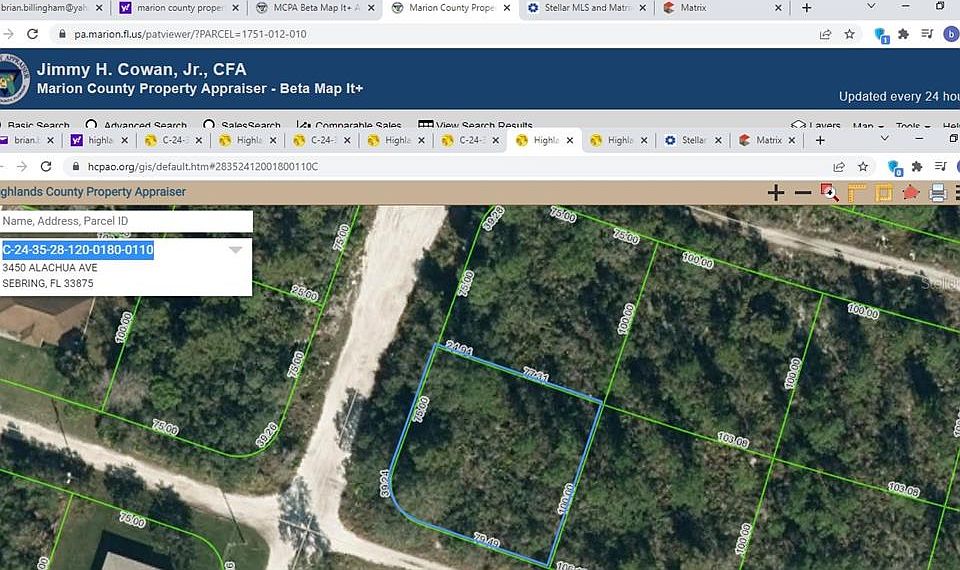Screen dimensions: 960x570
Task: Open extensions puzzle menu in hcpao.org window
Action: coord(917,166)
